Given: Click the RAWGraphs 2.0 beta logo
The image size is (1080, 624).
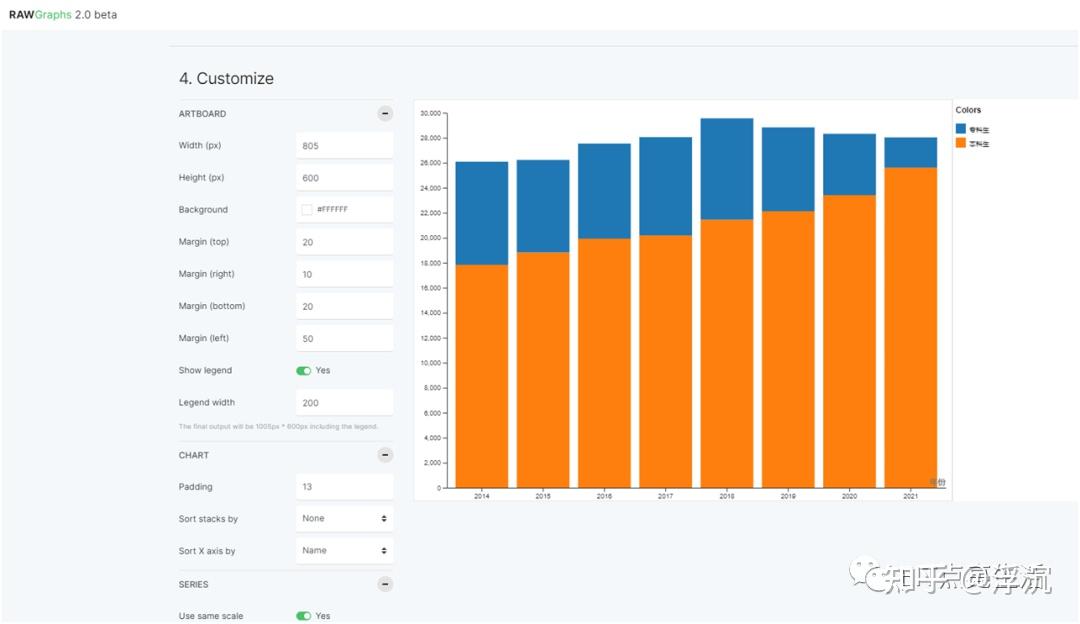Looking at the screenshot, I should pos(63,14).
